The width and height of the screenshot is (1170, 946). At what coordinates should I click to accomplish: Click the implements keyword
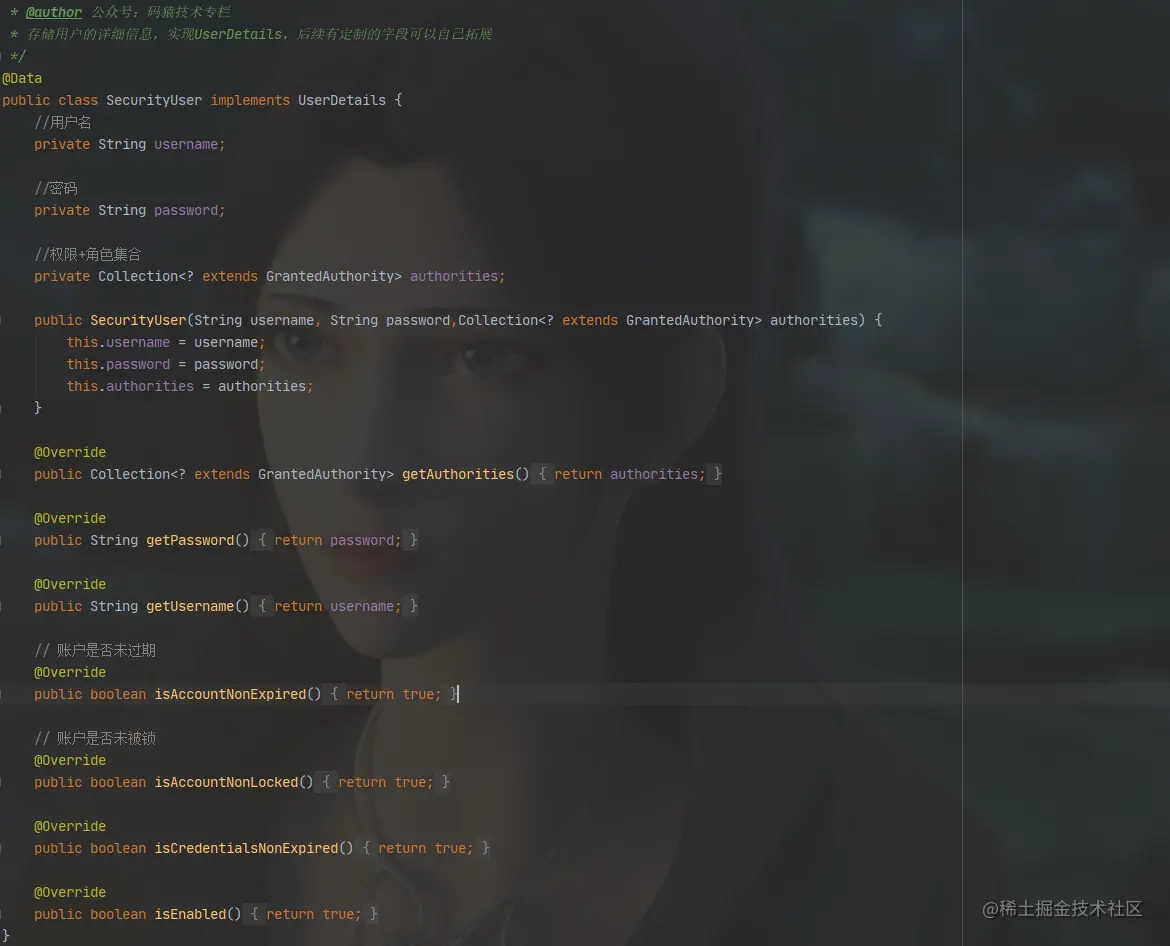[x=250, y=100]
